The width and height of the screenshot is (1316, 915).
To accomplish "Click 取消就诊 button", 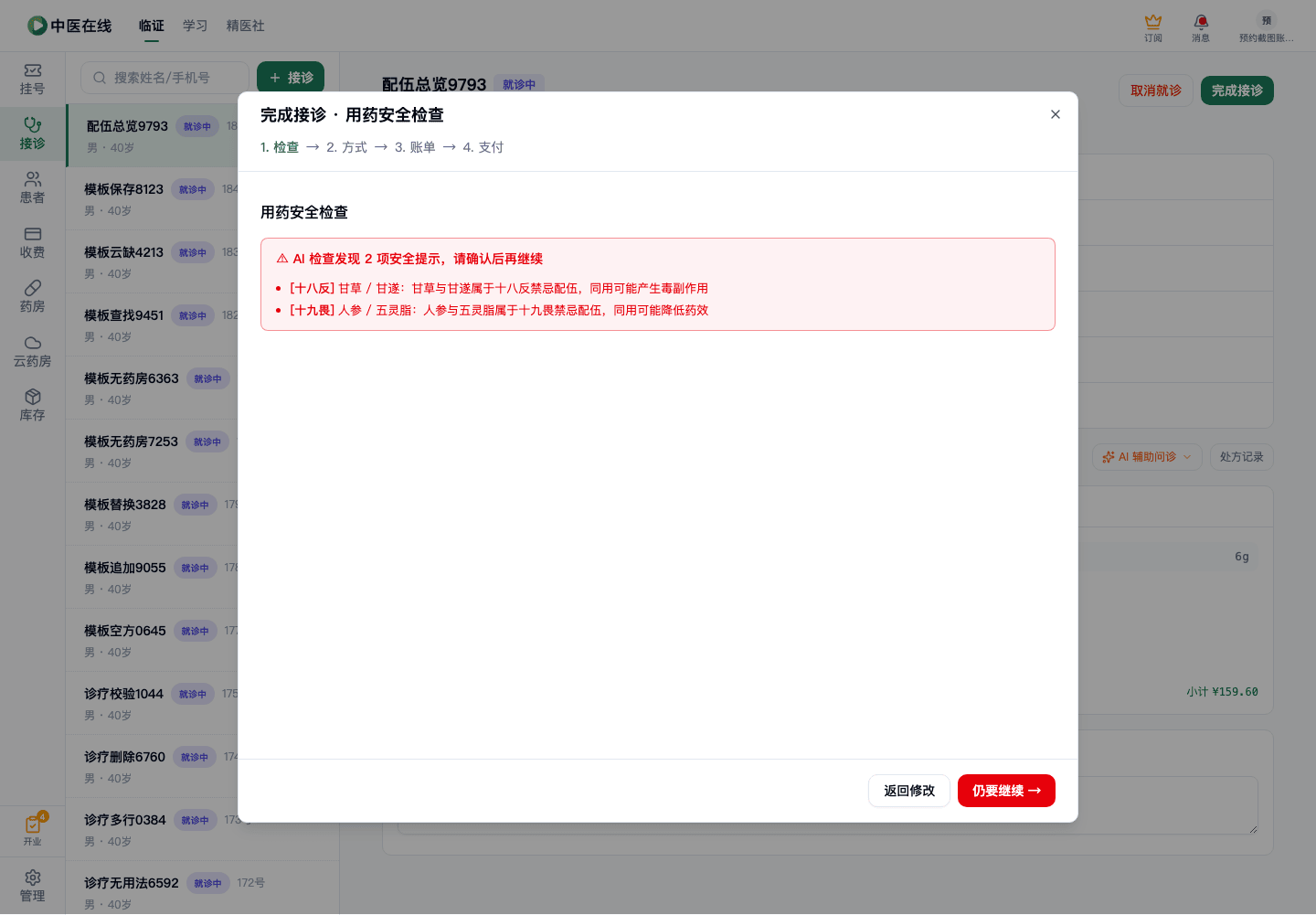I will tap(1156, 90).
